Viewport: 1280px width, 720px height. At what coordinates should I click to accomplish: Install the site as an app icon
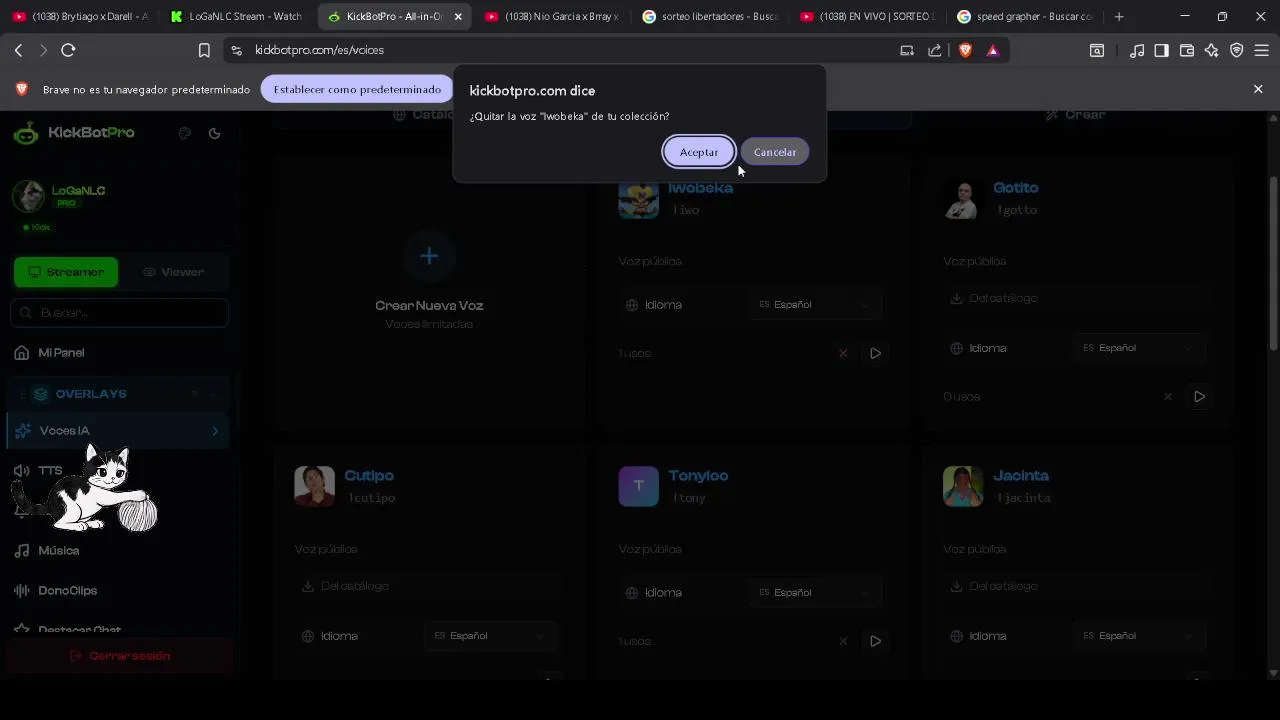coord(907,50)
